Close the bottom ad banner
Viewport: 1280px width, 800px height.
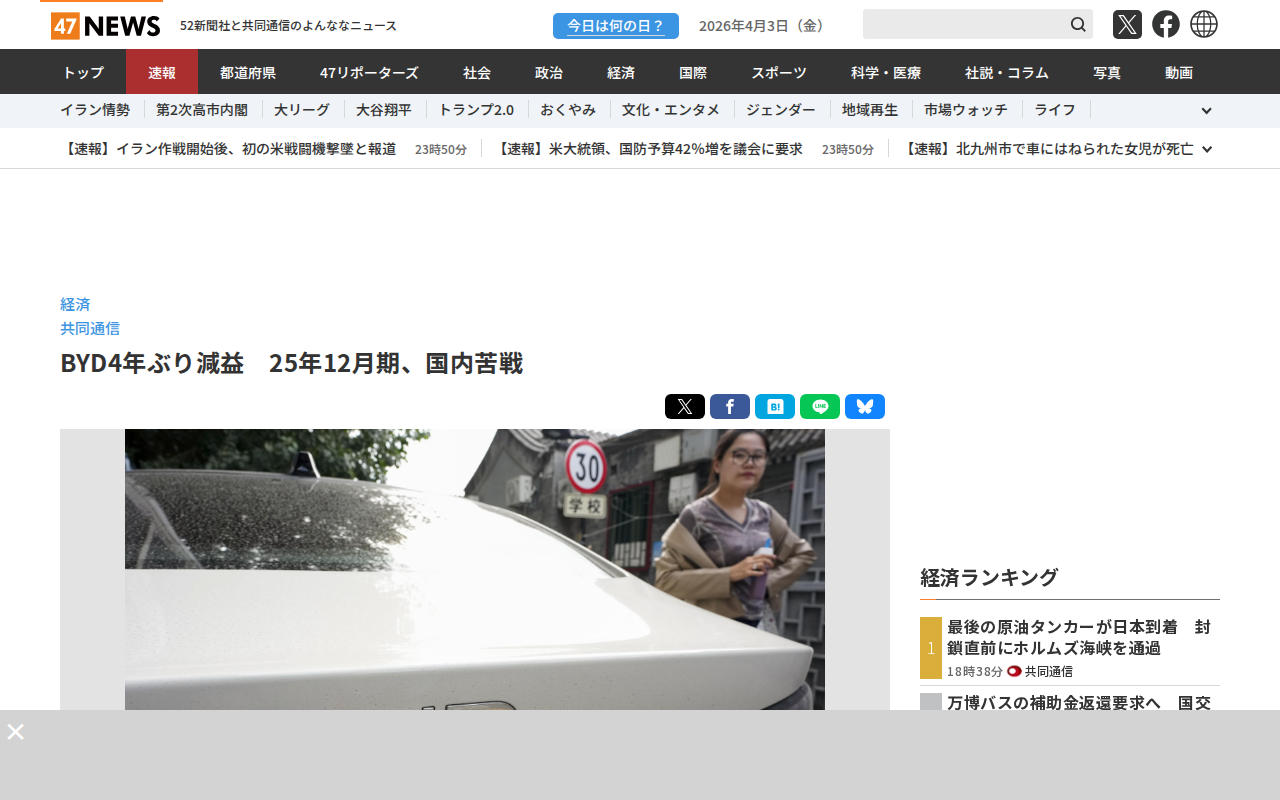15,731
